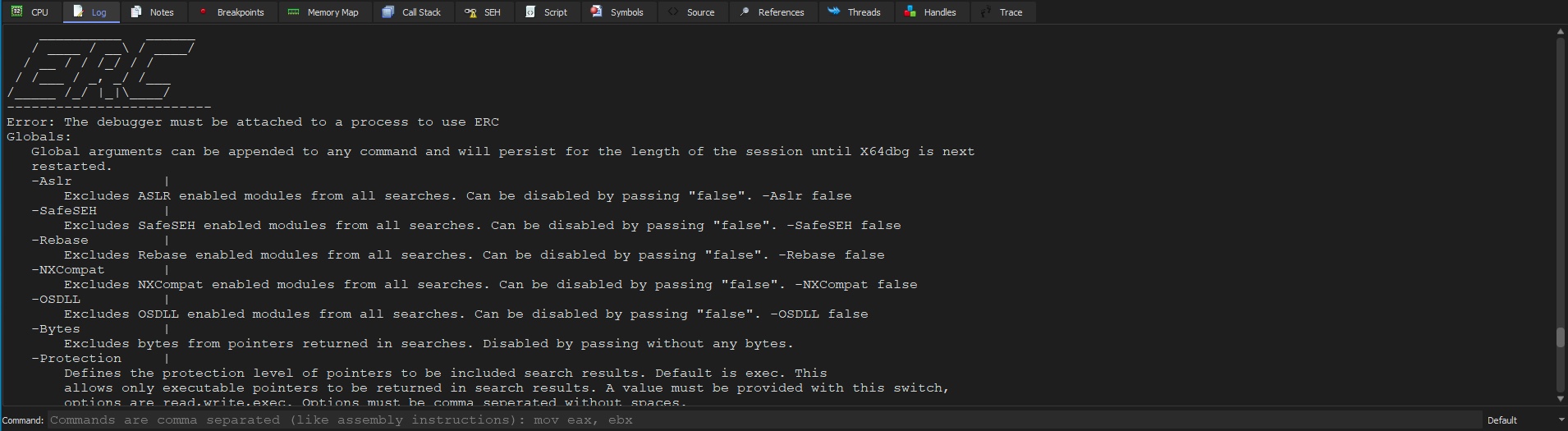Click the Memory Map icon
1568x431 pixels.
[x=293, y=12]
